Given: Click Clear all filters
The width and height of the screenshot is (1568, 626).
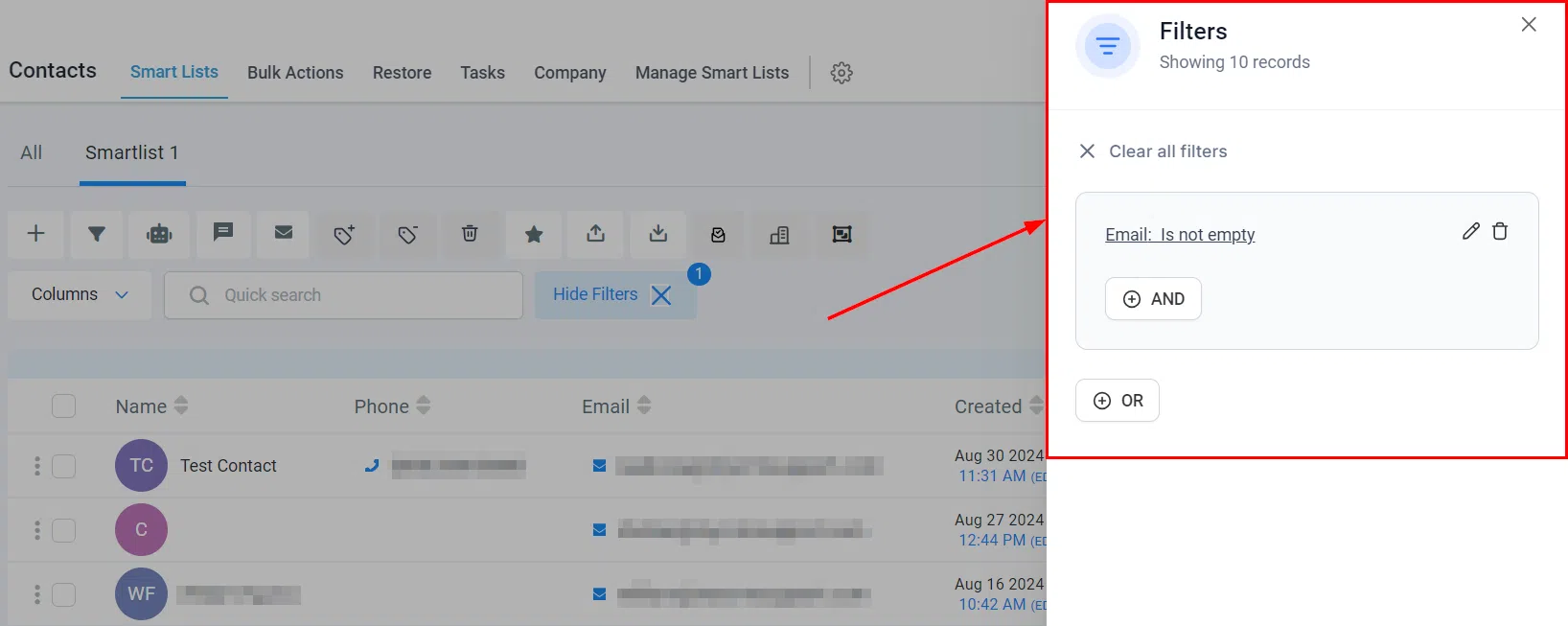Looking at the screenshot, I should point(1153,151).
